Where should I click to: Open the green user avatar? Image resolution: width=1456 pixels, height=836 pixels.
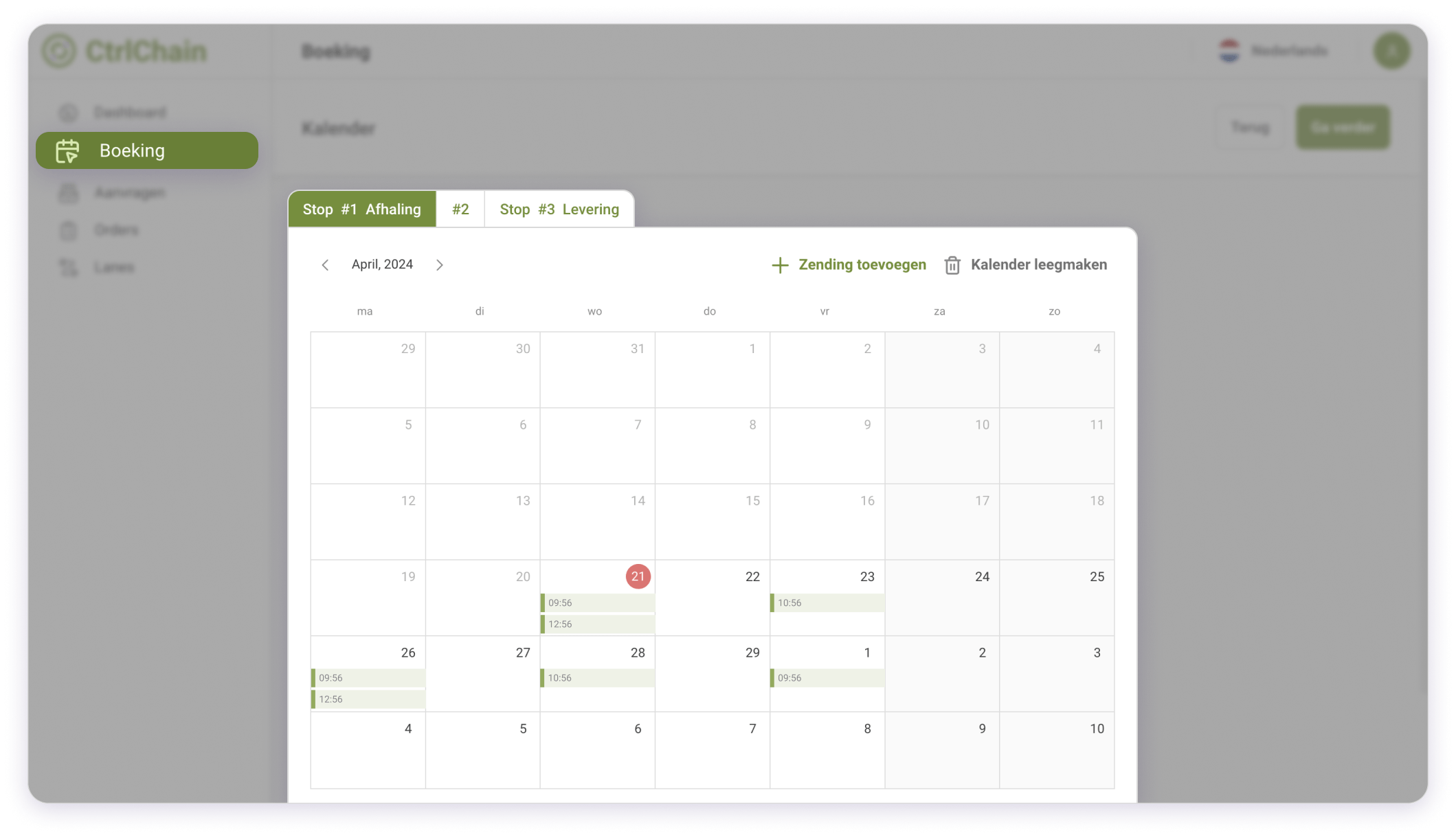(x=1391, y=51)
